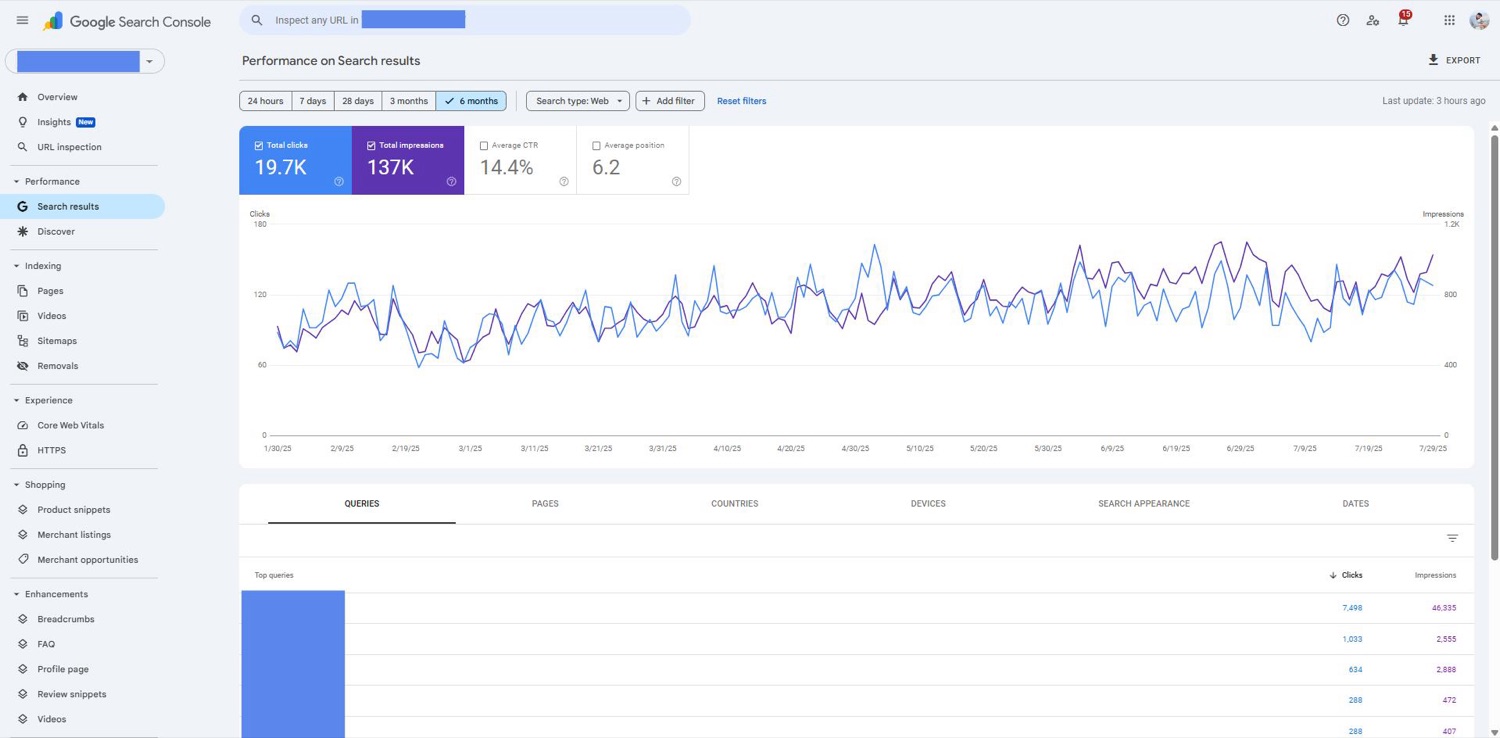
Task: Click the Overview home icon
Action: 22,97
